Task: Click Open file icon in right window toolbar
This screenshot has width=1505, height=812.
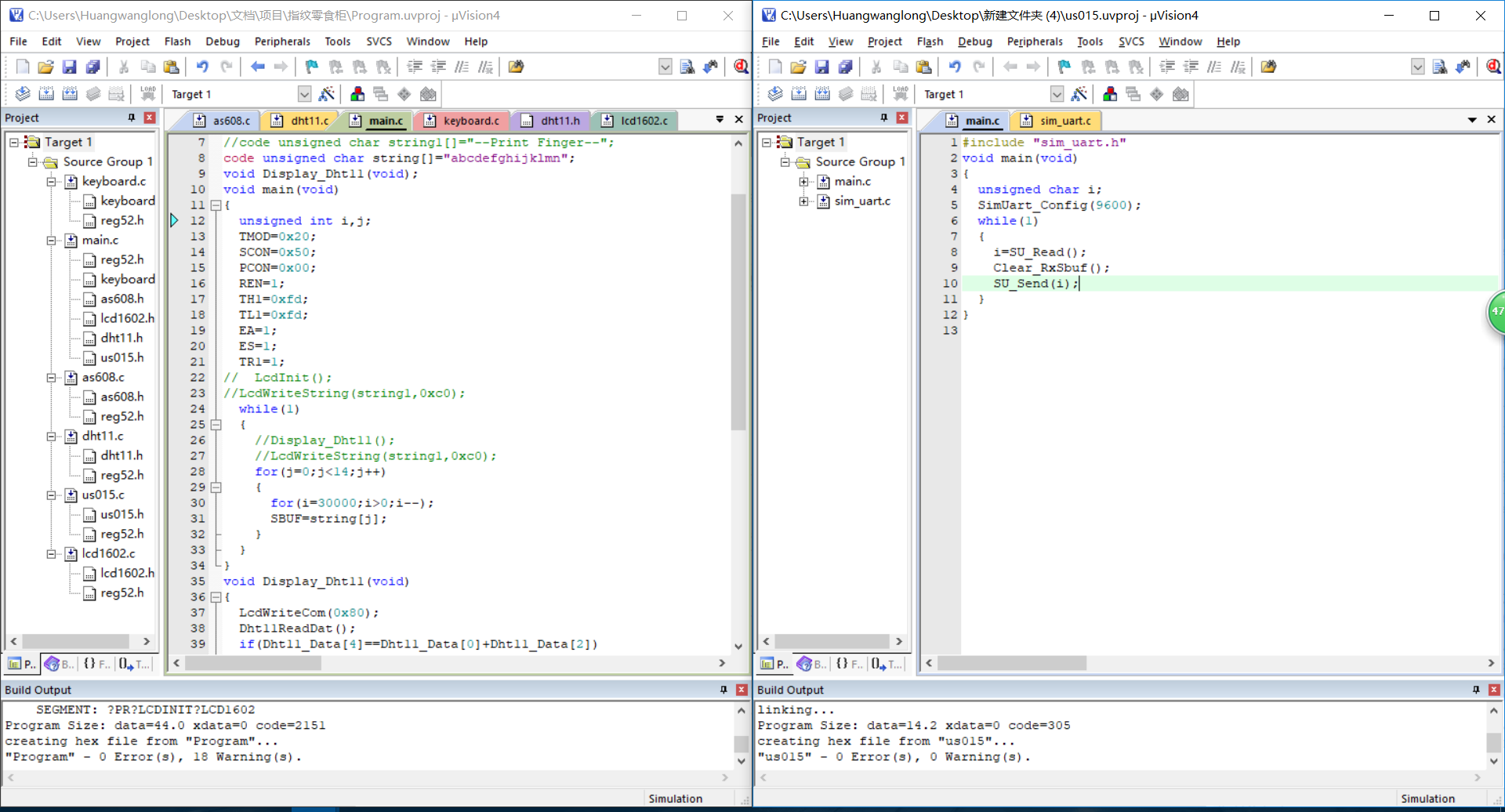Action: 798,67
